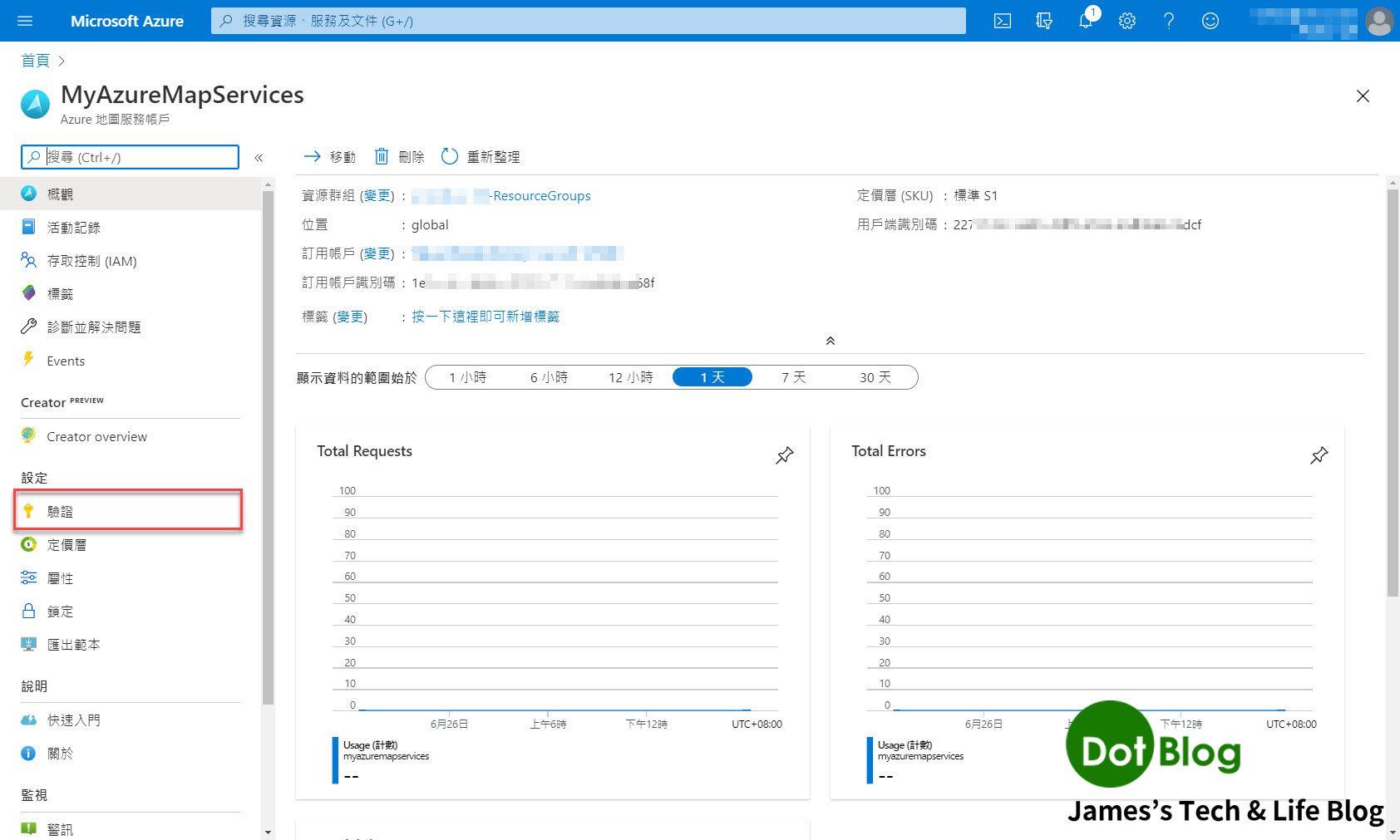Select 12 小時 data range

pyautogui.click(x=630, y=376)
